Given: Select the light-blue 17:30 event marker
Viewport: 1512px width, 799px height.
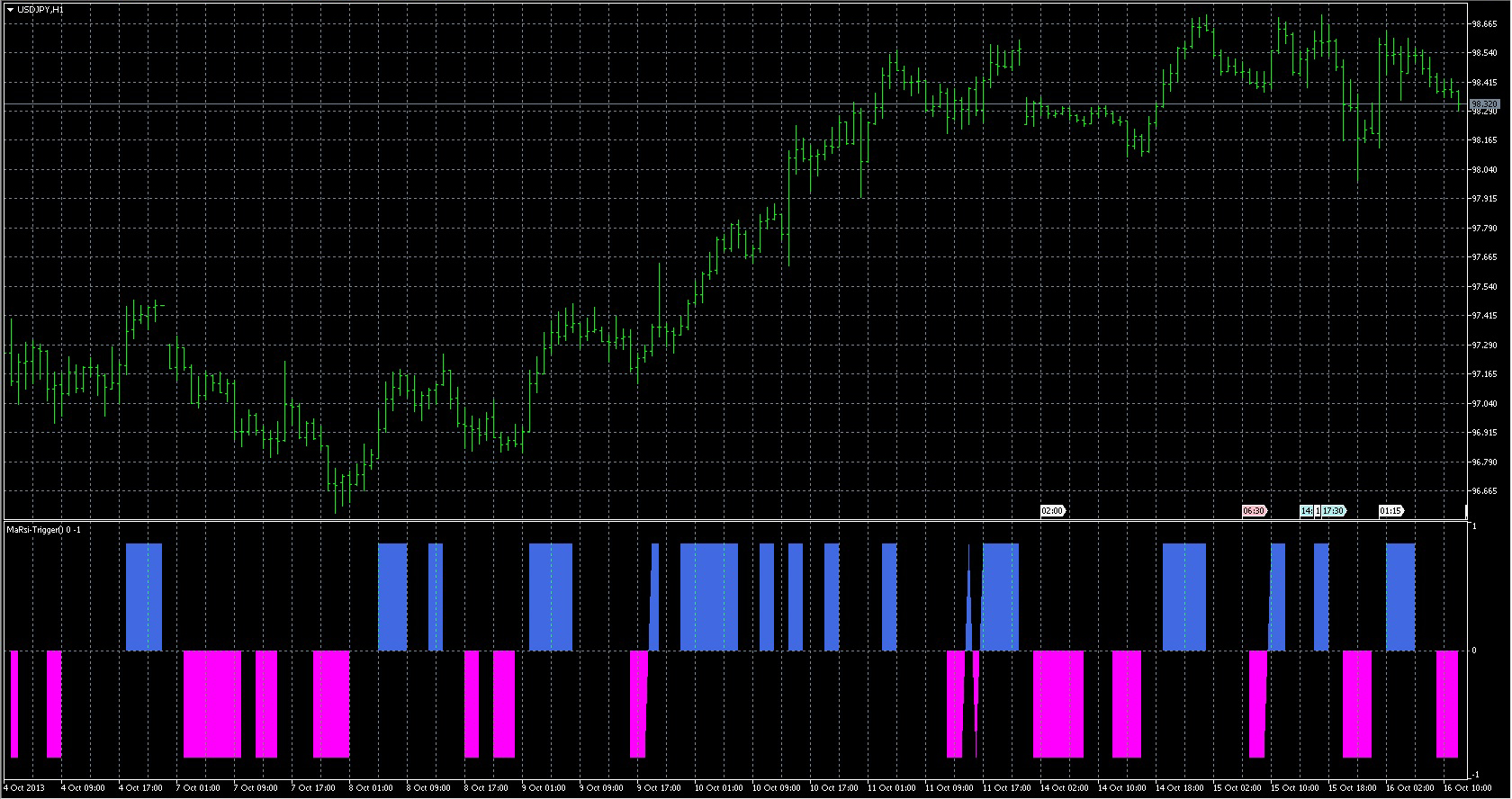Looking at the screenshot, I should 1333,511.
